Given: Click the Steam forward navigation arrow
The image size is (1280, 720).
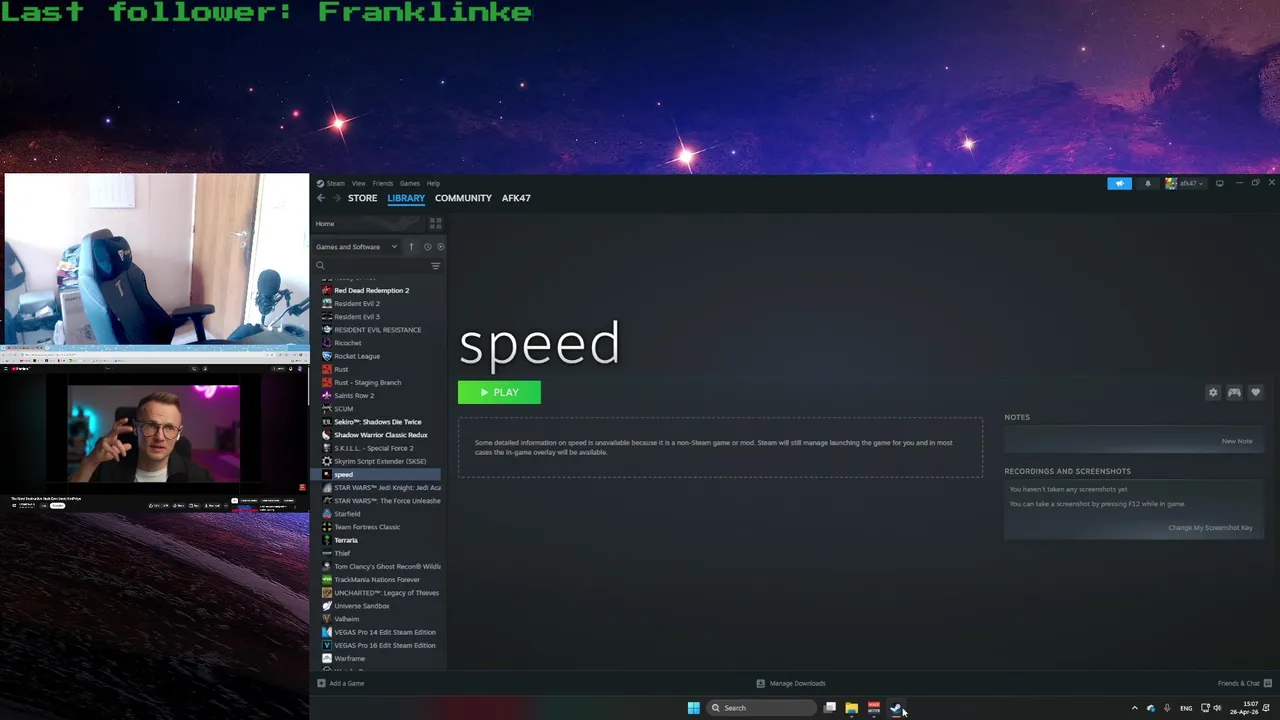Looking at the screenshot, I should pos(336,198).
